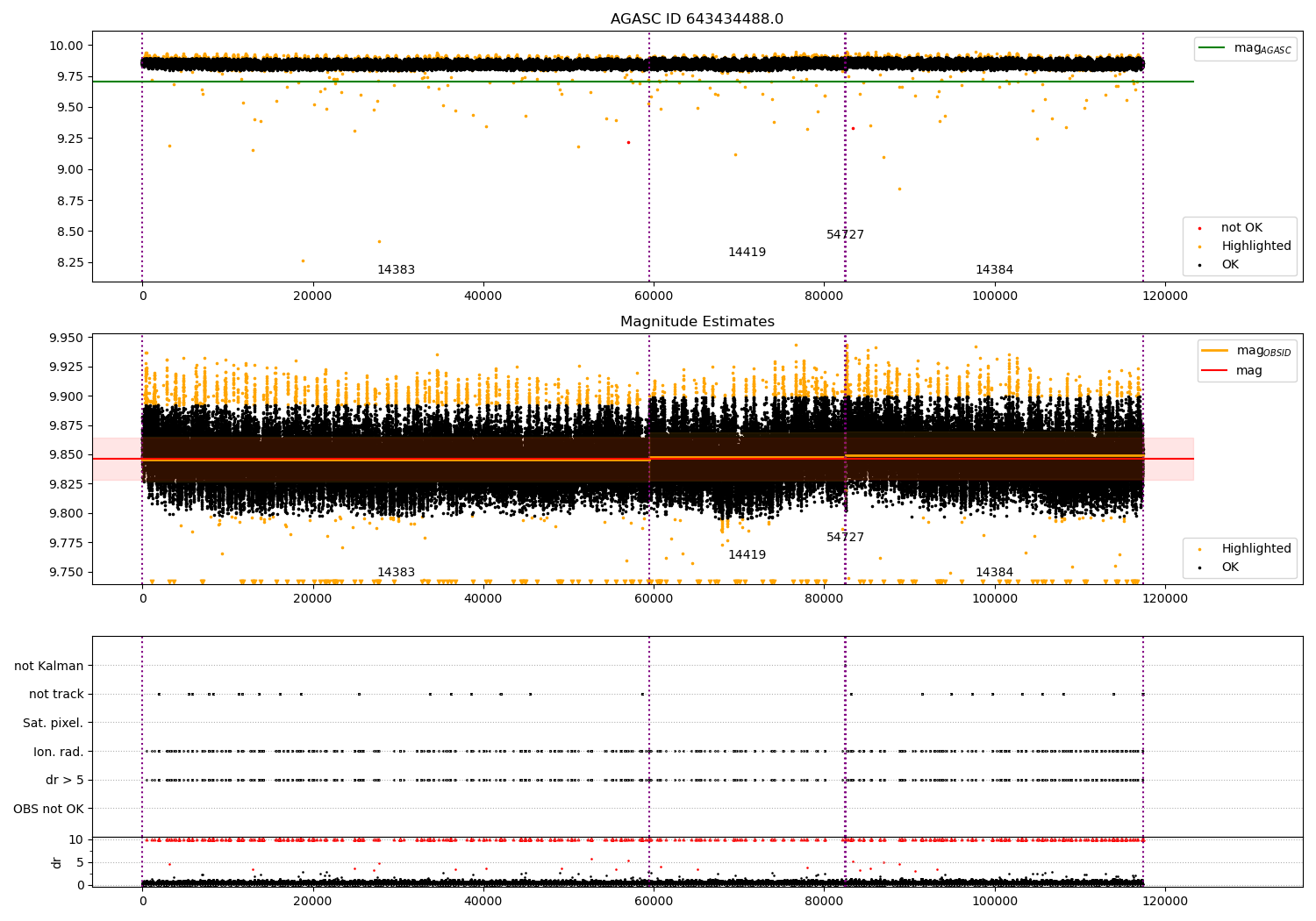Click 'Highlighted' in Magnitude Estimates legend
This screenshot has height=921, width=1316.
coord(1256,549)
